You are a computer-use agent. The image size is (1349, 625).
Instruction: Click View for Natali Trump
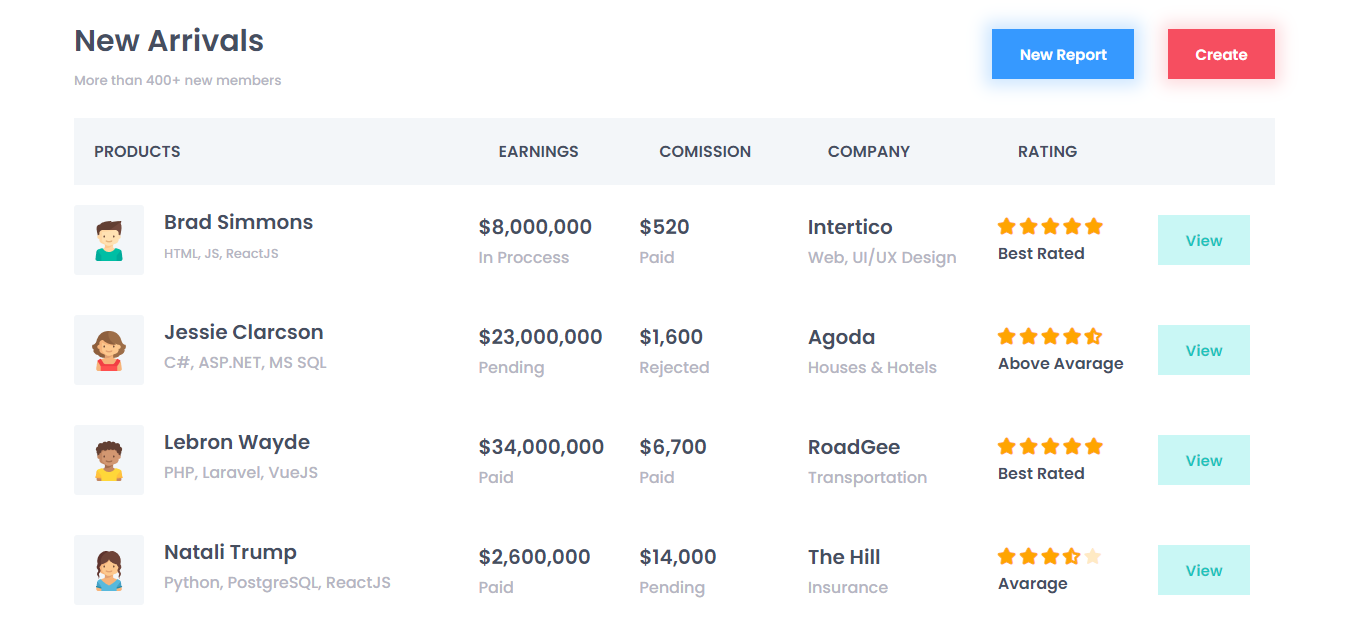coord(1203,570)
